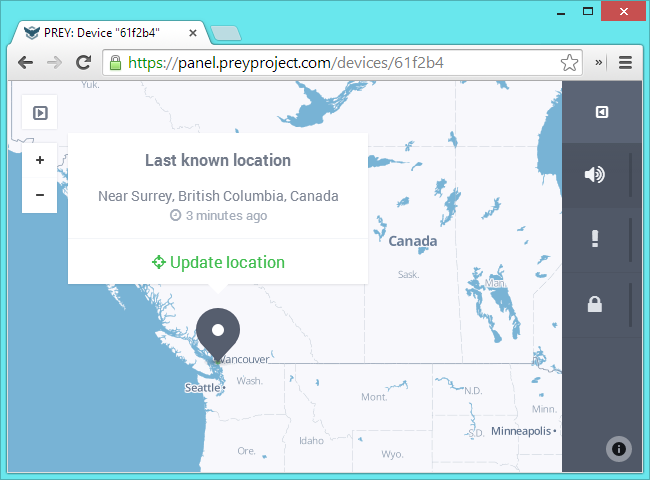Reload the Prey panel page

pyautogui.click(x=83, y=63)
